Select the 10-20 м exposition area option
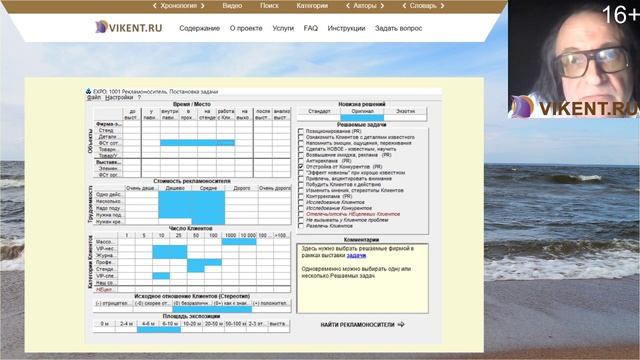 click(x=192, y=324)
